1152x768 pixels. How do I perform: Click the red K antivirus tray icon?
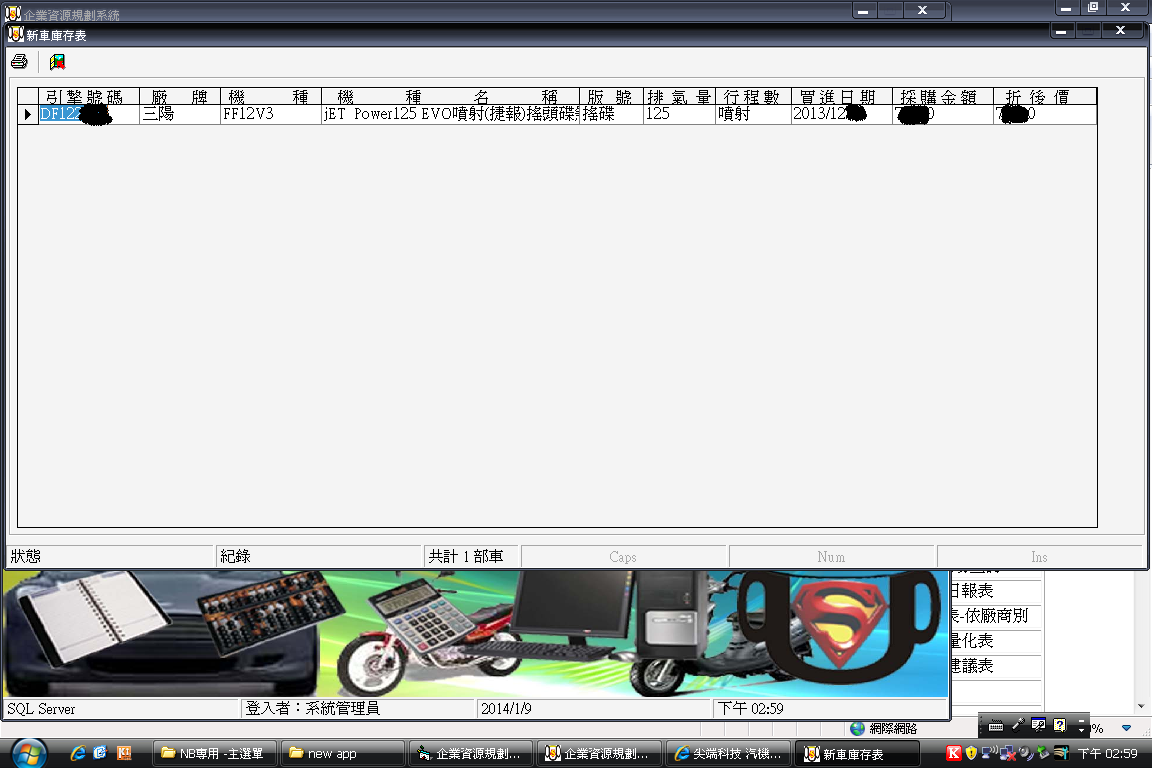[954, 753]
